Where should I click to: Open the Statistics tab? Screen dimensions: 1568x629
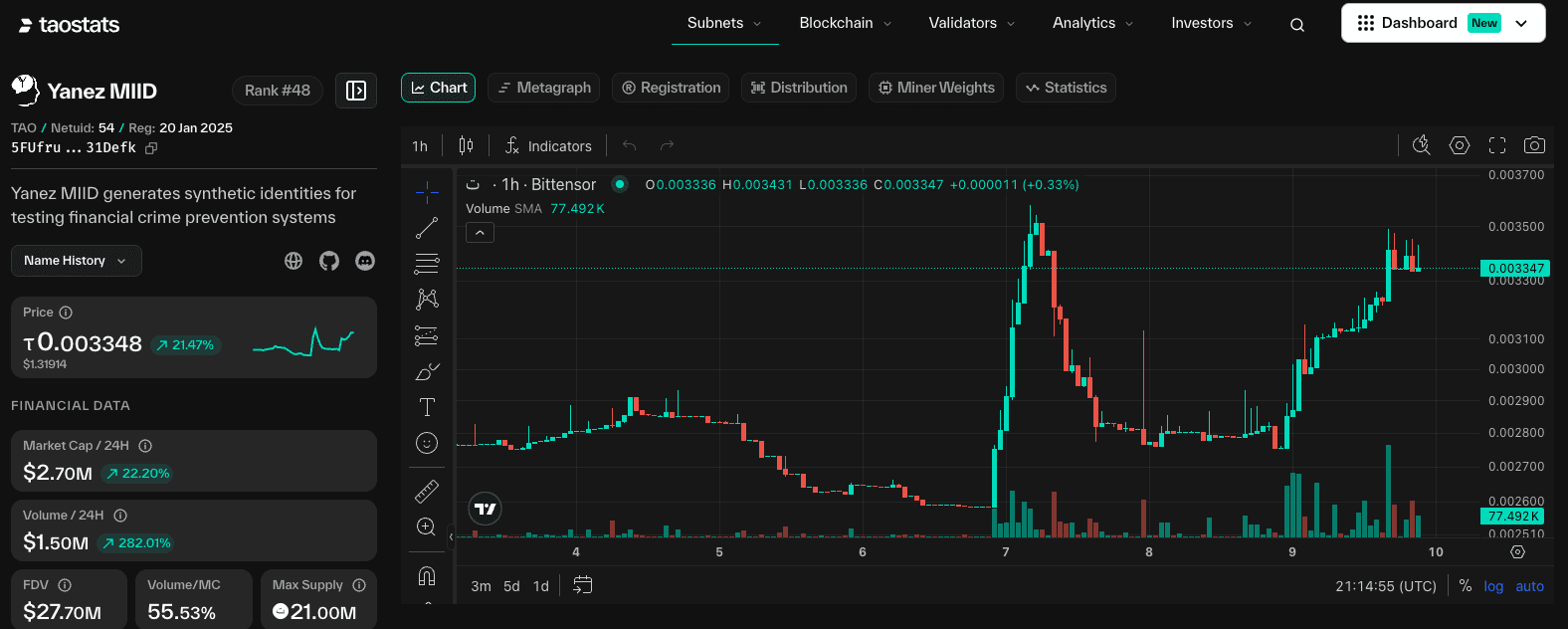pyautogui.click(x=1066, y=88)
